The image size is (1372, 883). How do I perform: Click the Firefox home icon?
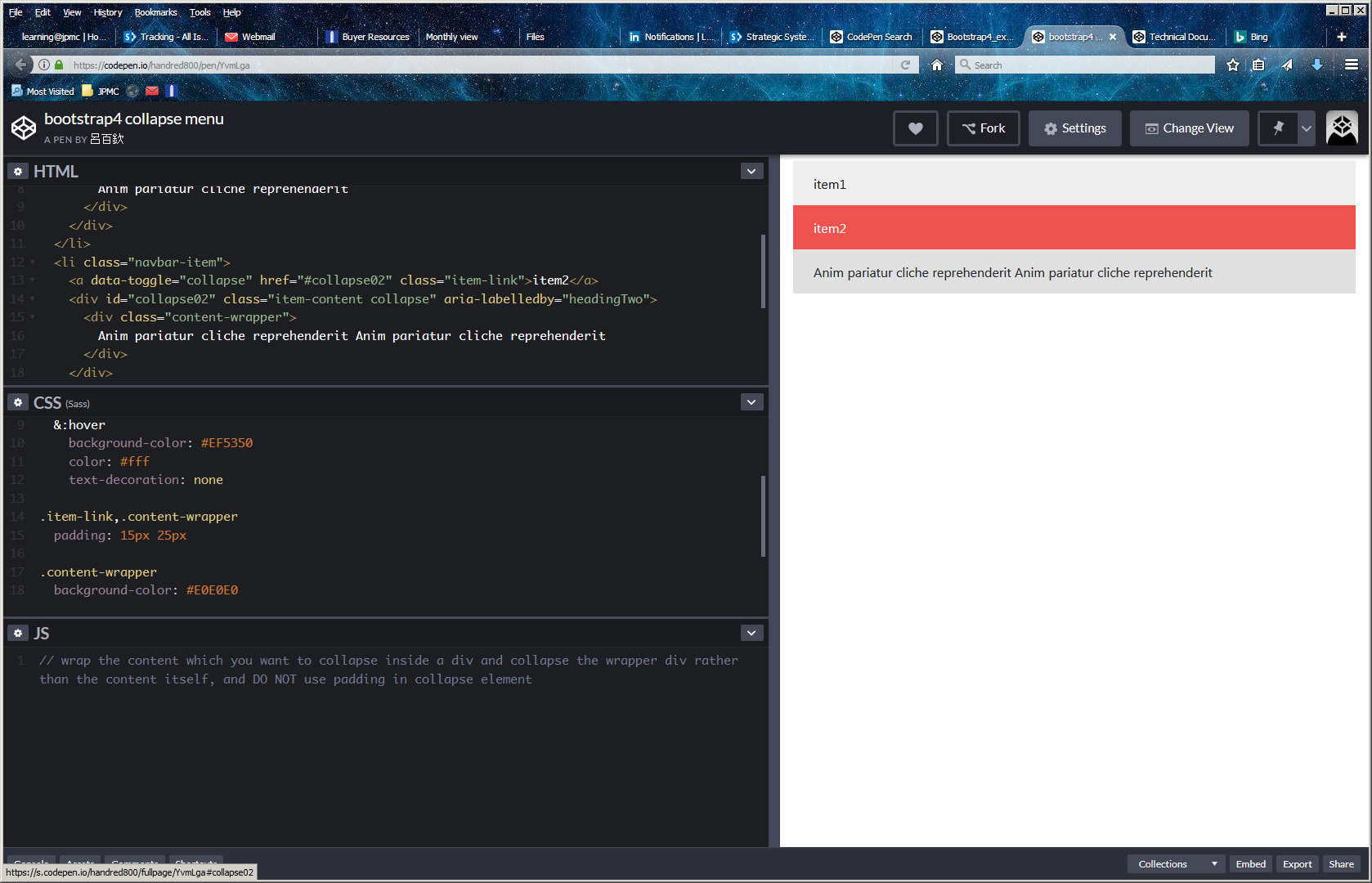pyautogui.click(x=937, y=65)
